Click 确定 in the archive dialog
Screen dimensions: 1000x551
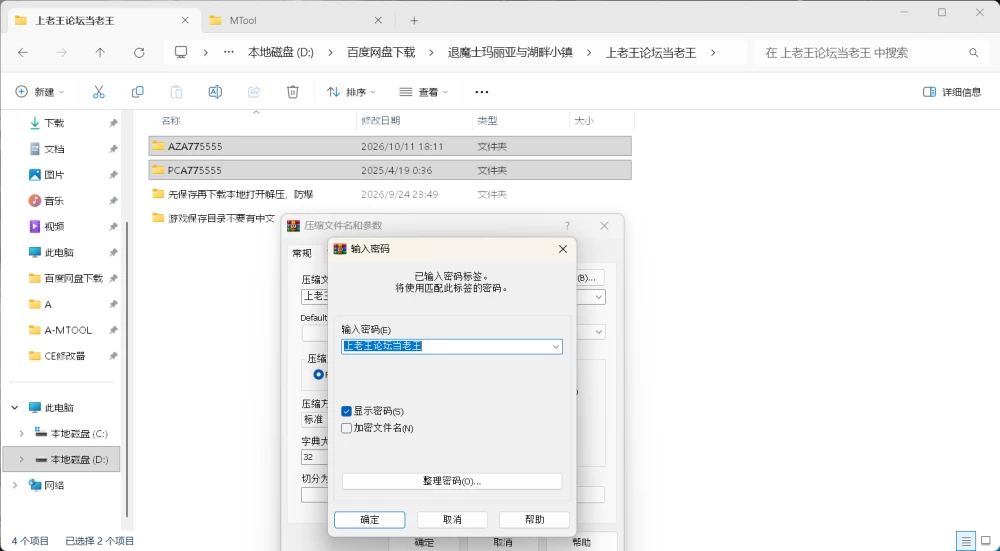pyautogui.click(x=423, y=543)
